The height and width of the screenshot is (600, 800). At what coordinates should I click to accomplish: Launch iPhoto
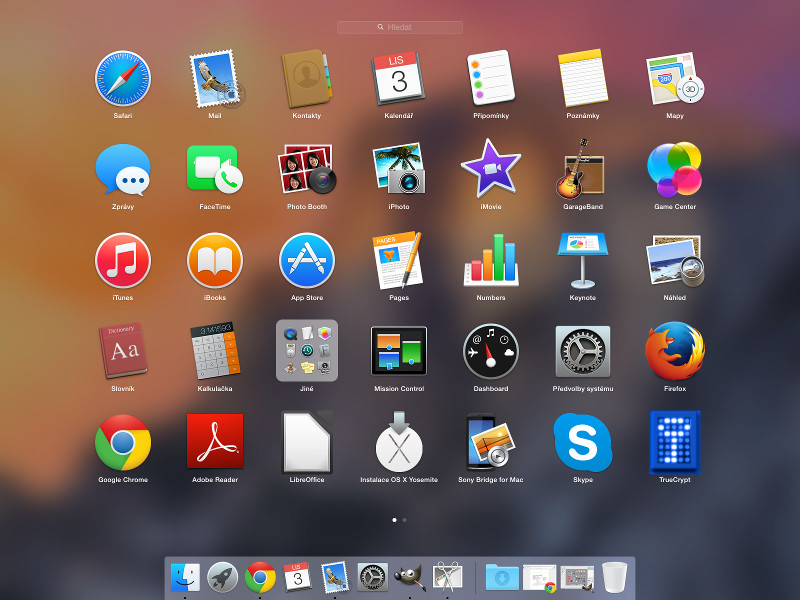coord(398,169)
